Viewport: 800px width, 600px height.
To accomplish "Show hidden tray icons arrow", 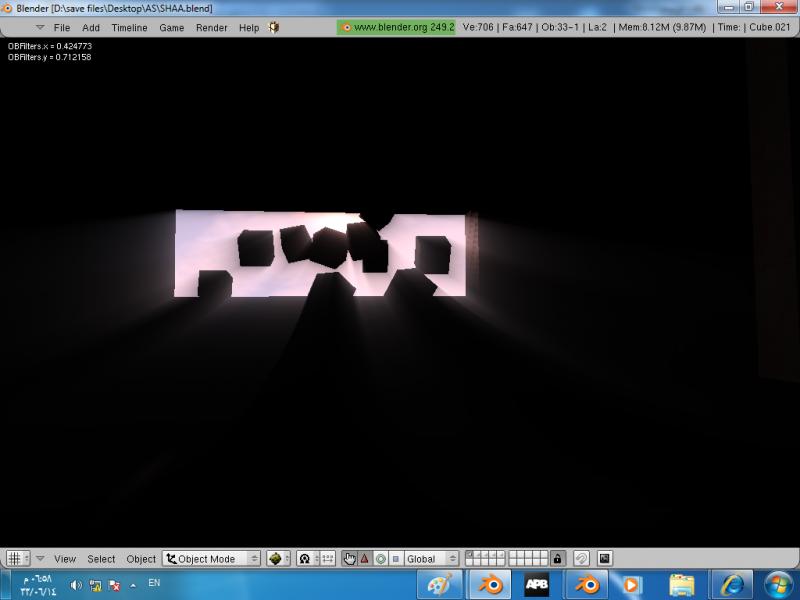I will point(133,585).
